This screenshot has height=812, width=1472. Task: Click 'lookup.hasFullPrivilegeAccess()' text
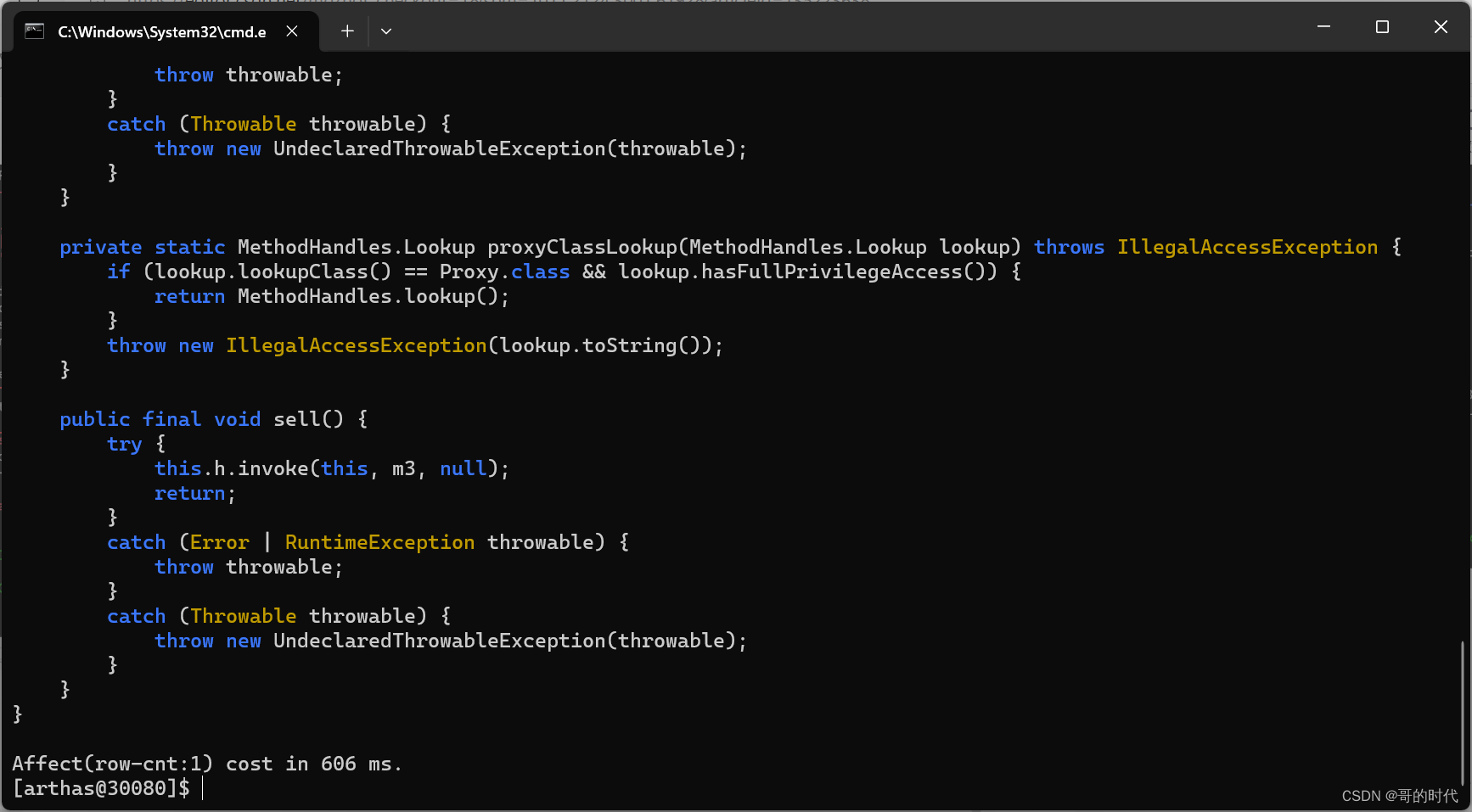click(807, 272)
